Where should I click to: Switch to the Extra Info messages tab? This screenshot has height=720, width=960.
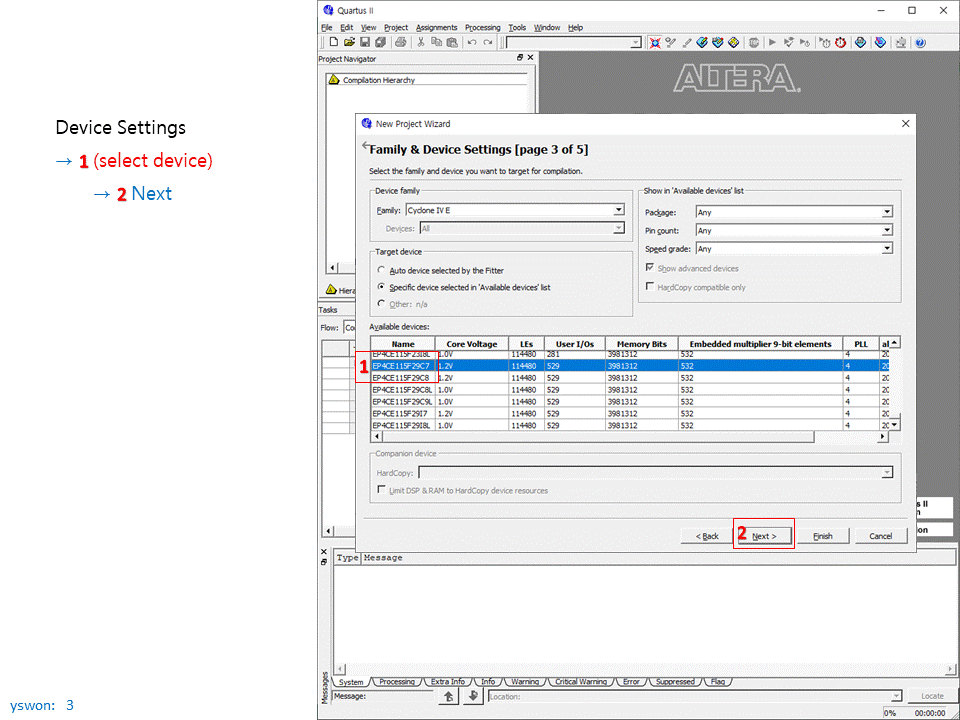coord(448,681)
